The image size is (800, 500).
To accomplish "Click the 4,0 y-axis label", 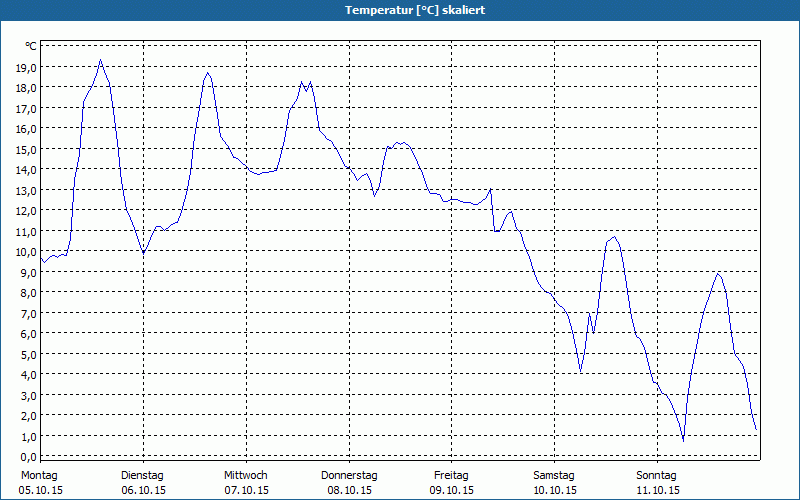I will coord(29,374).
